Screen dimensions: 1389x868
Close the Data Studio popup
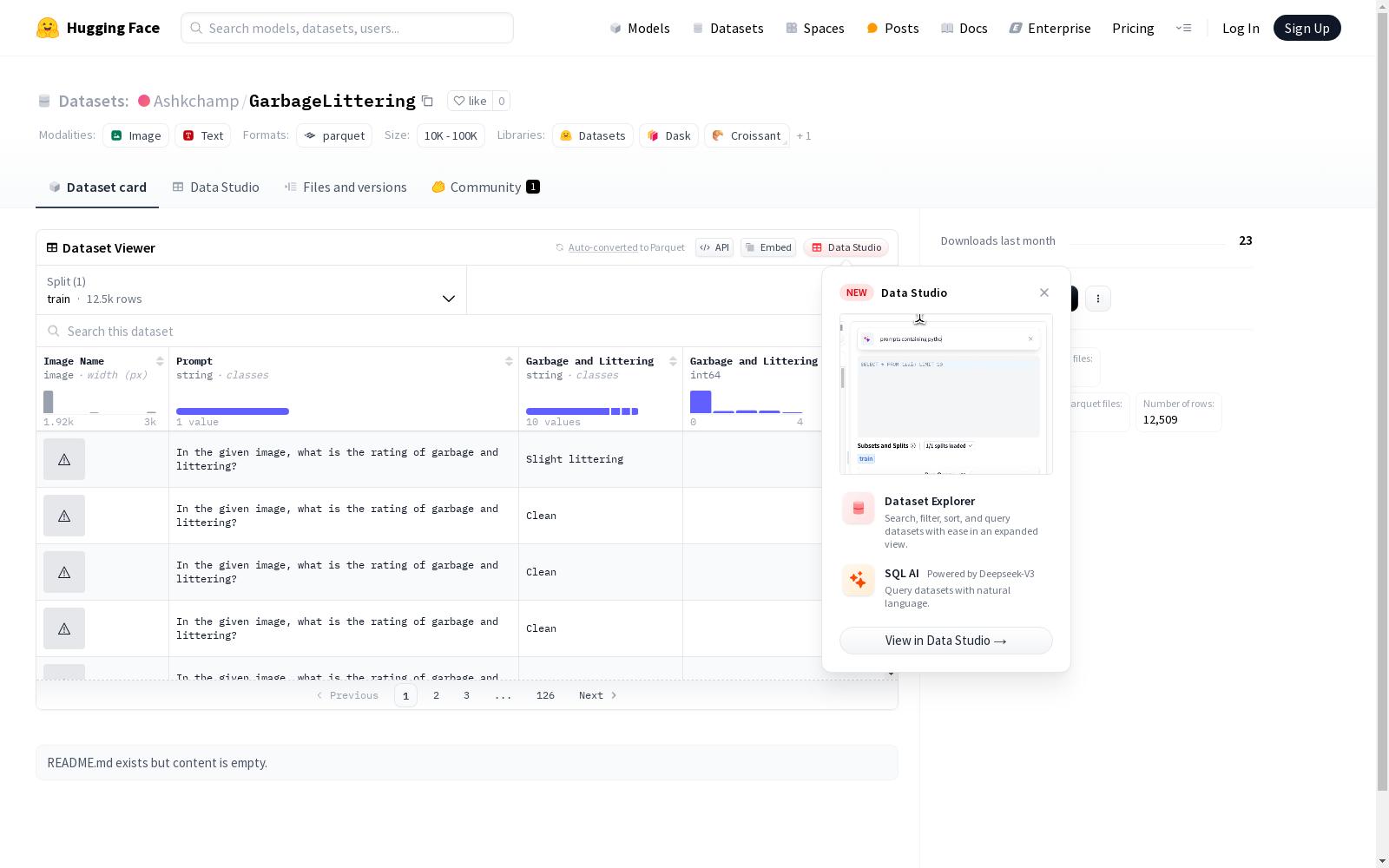pos(1044,293)
